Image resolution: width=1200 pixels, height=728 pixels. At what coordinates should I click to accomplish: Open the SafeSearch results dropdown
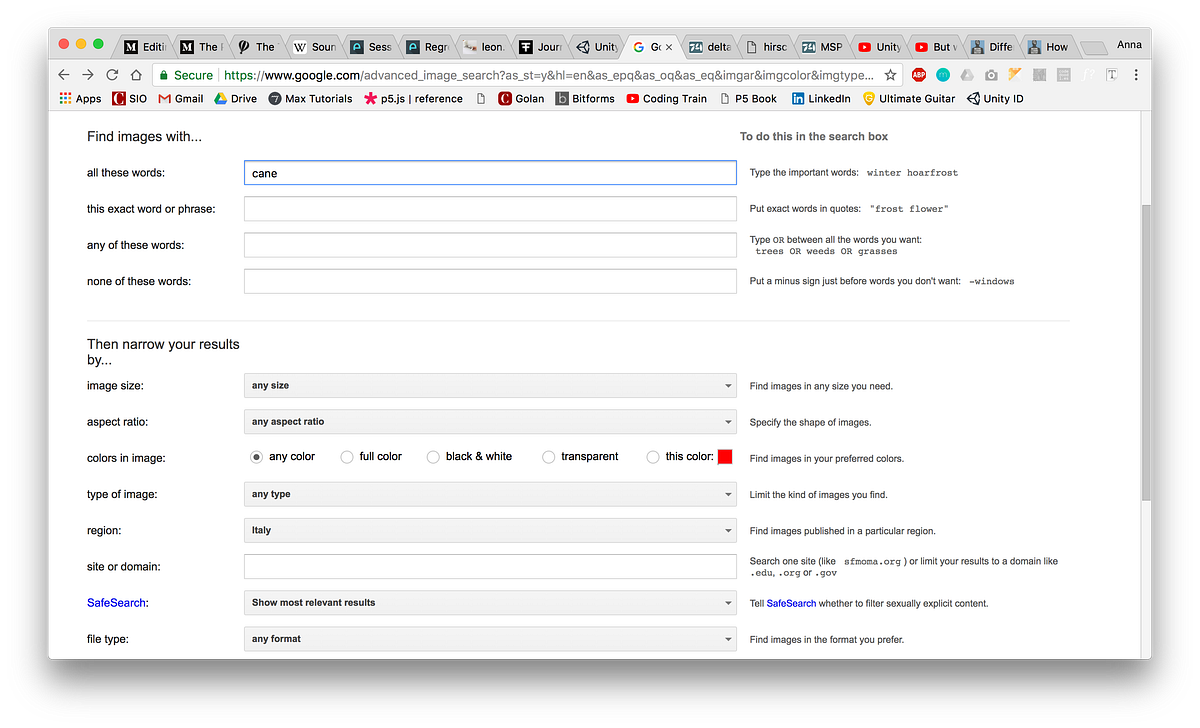point(490,602)
